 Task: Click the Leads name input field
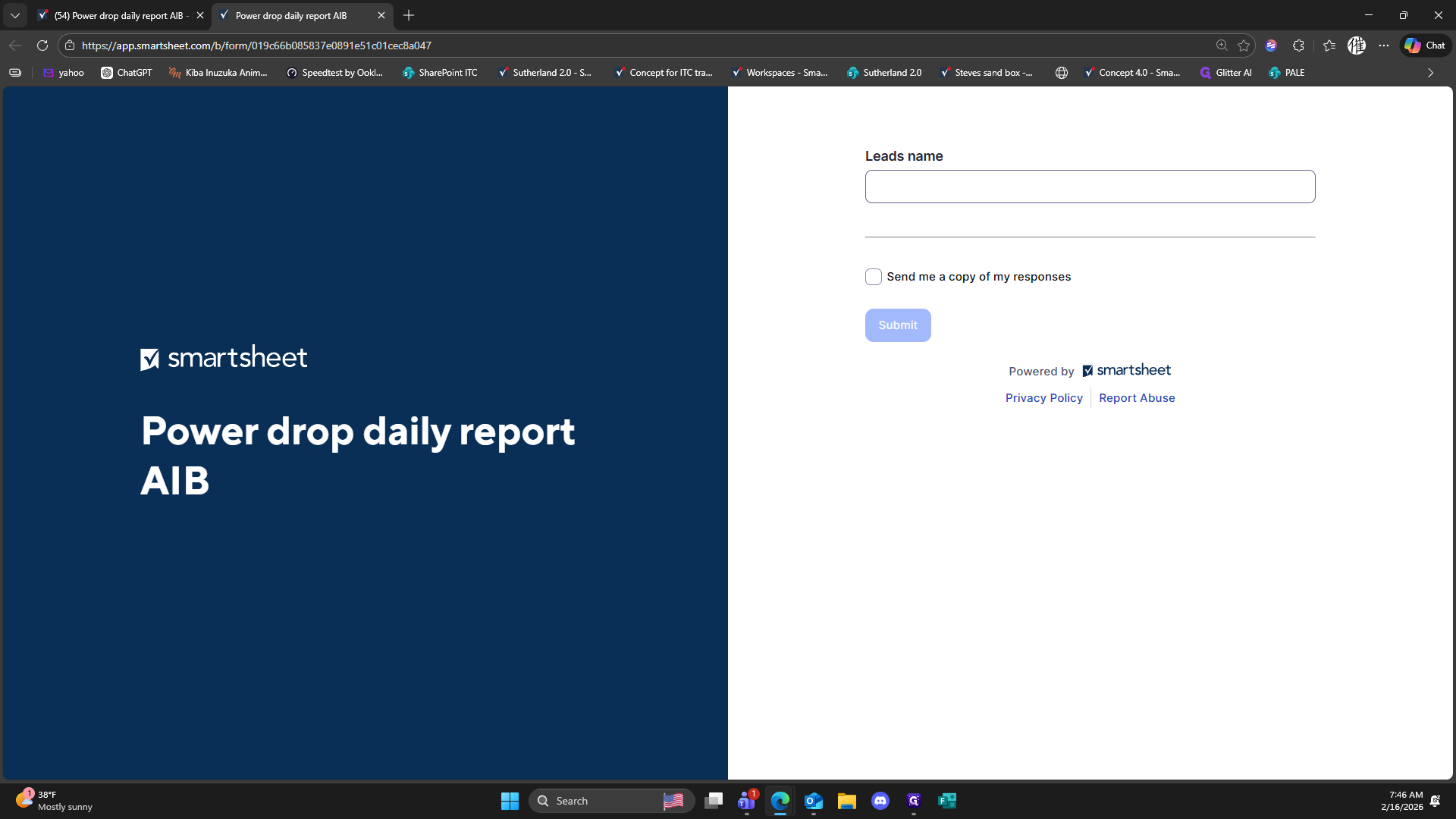1090,187
